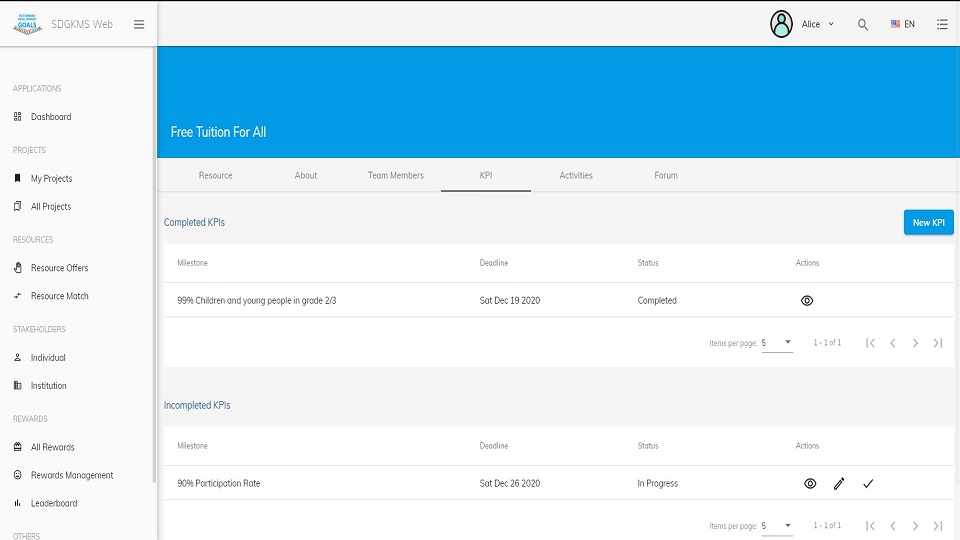
Task: Edit the 90% Participation Rate KPI
Action: pyautogui.click(x=839, y=484)
